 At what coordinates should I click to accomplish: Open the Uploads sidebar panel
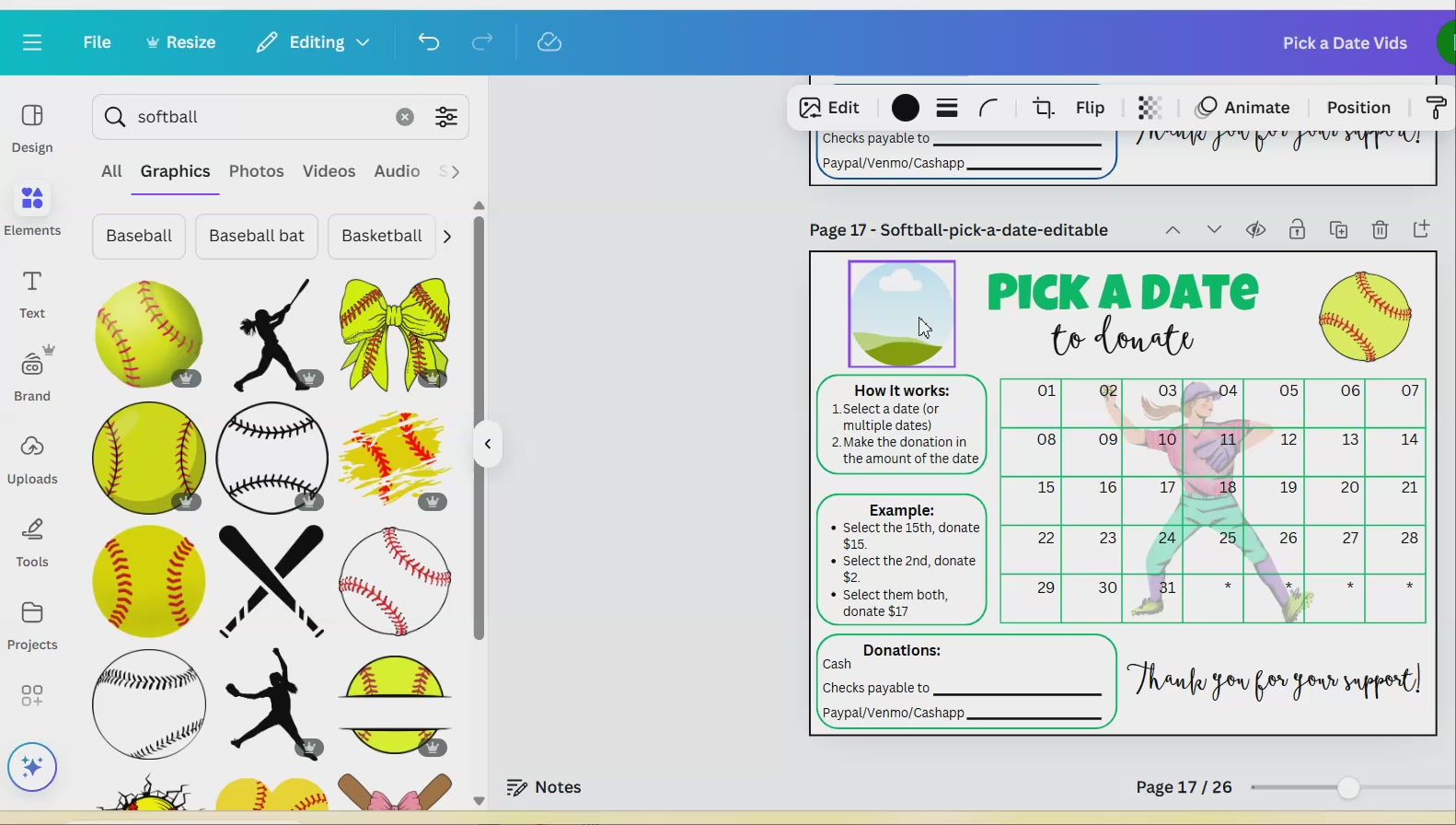tap(32, 459)
